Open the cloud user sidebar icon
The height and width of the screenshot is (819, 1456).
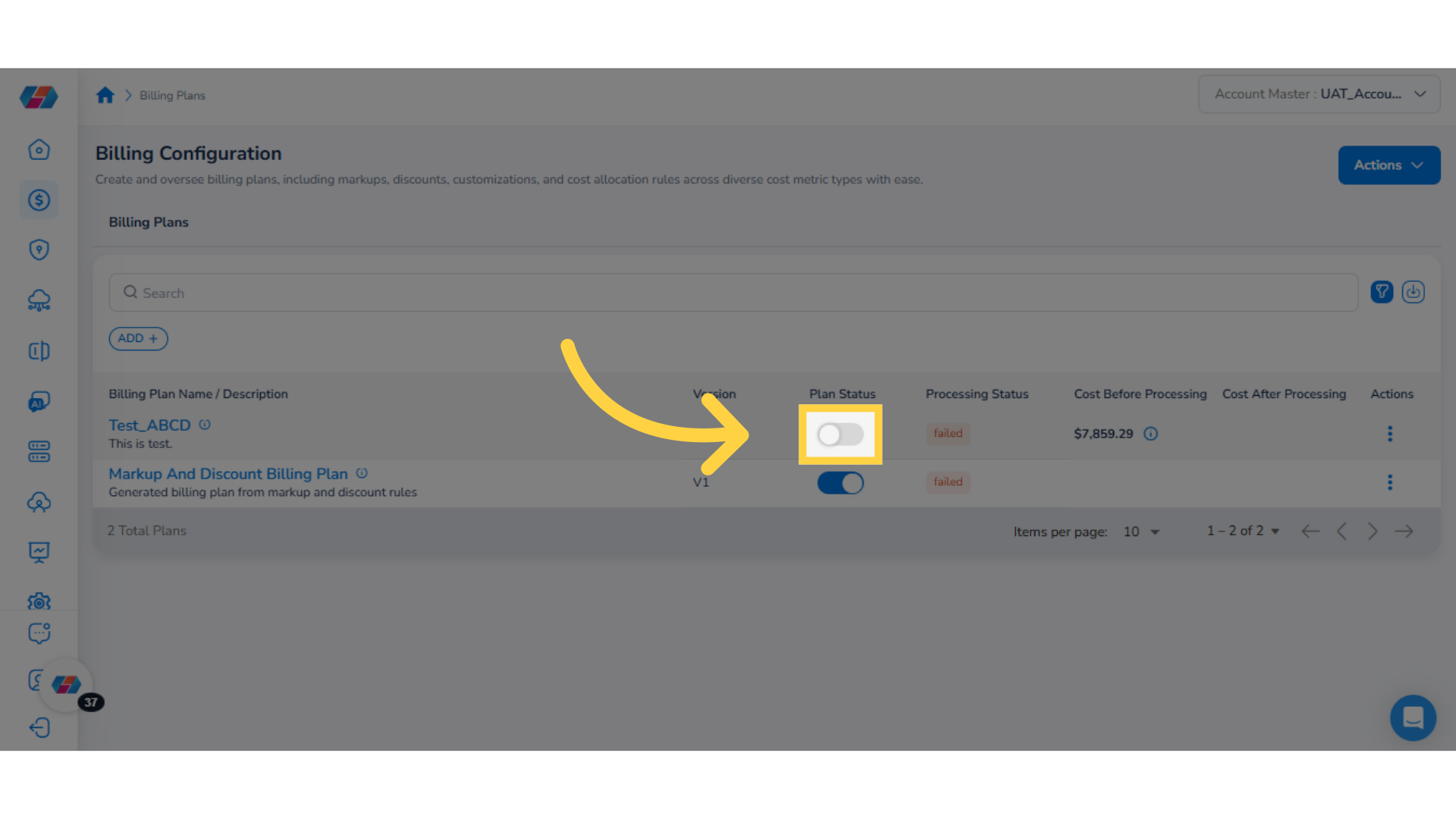39,502
